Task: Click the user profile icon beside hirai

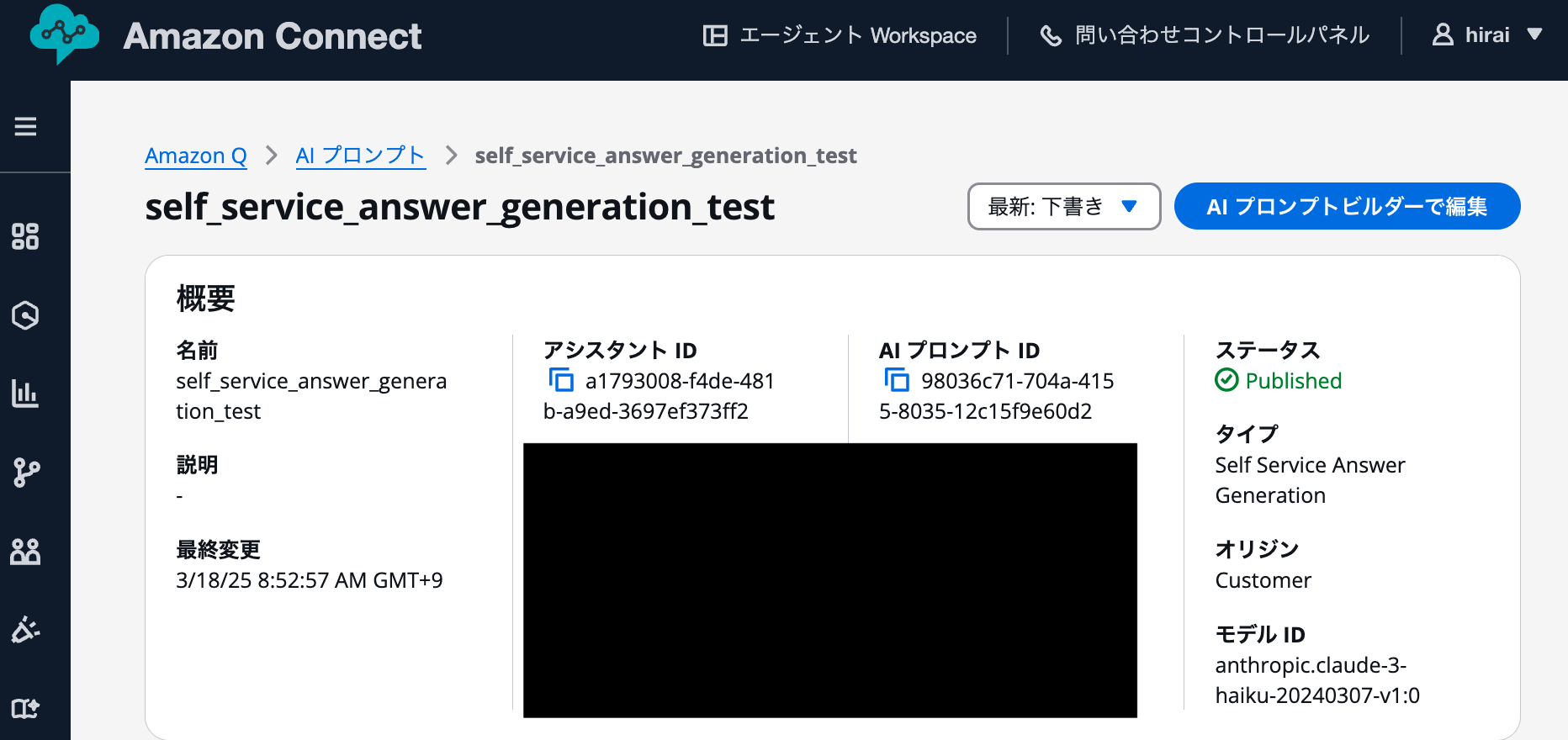Action: tap(1443, 34)
